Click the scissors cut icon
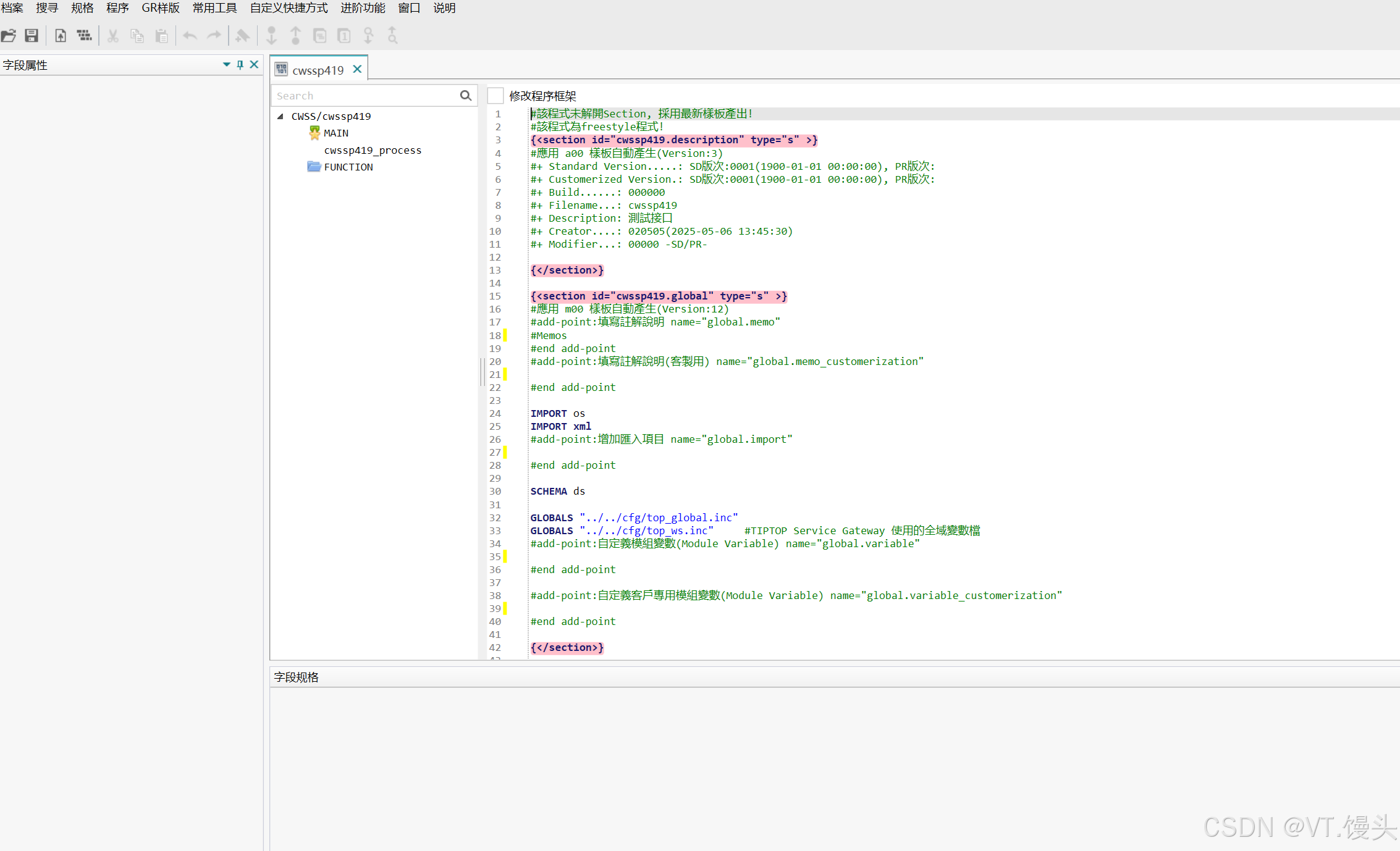Screen dimensions: 1400x851 click(112, 36)
